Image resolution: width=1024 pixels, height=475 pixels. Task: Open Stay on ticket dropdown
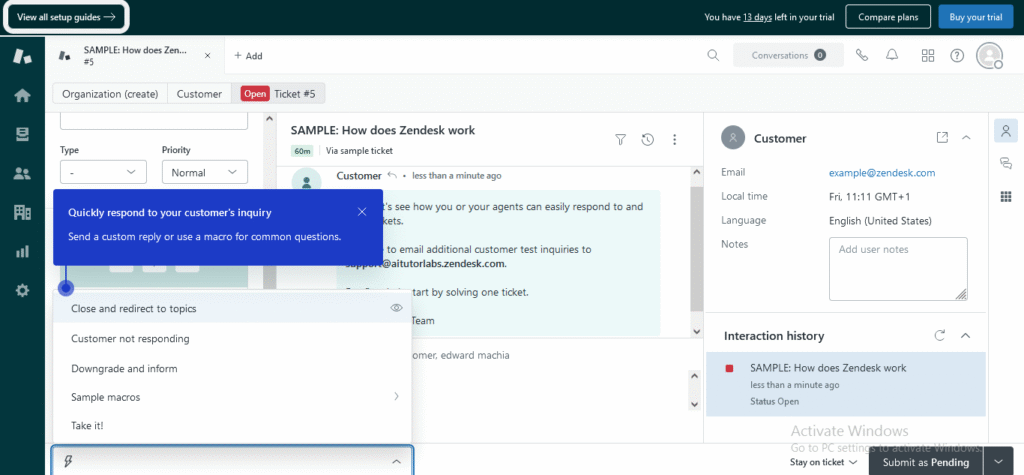(824, 462)
